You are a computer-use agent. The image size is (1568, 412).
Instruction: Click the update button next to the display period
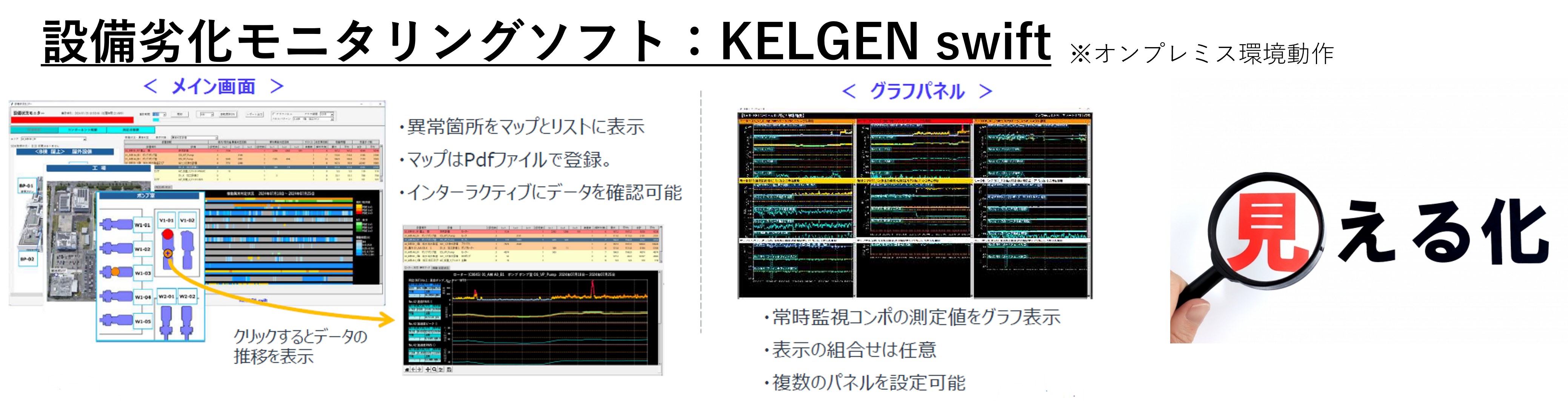(180, 114)
